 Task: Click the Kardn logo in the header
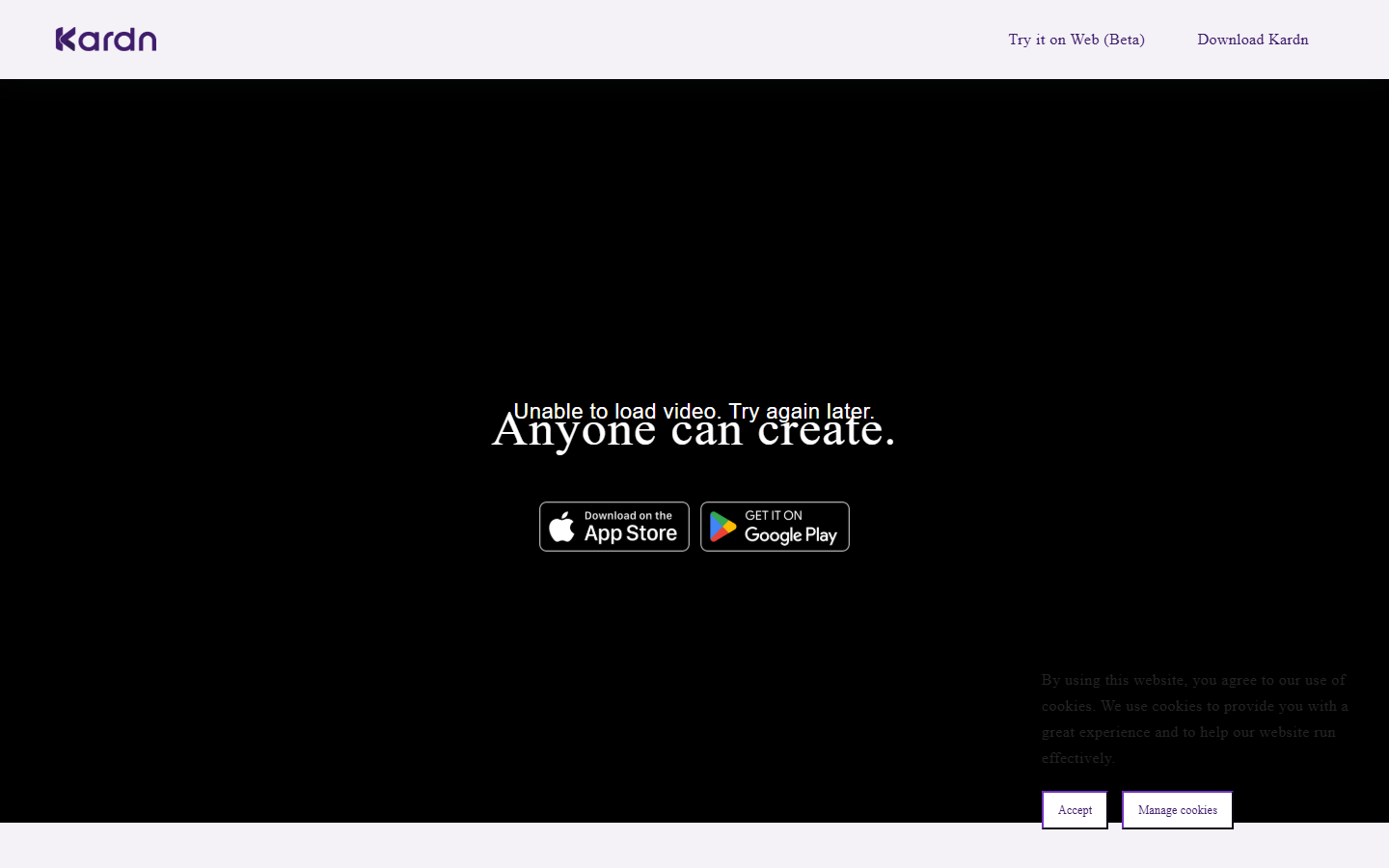[x=106, y=40]
